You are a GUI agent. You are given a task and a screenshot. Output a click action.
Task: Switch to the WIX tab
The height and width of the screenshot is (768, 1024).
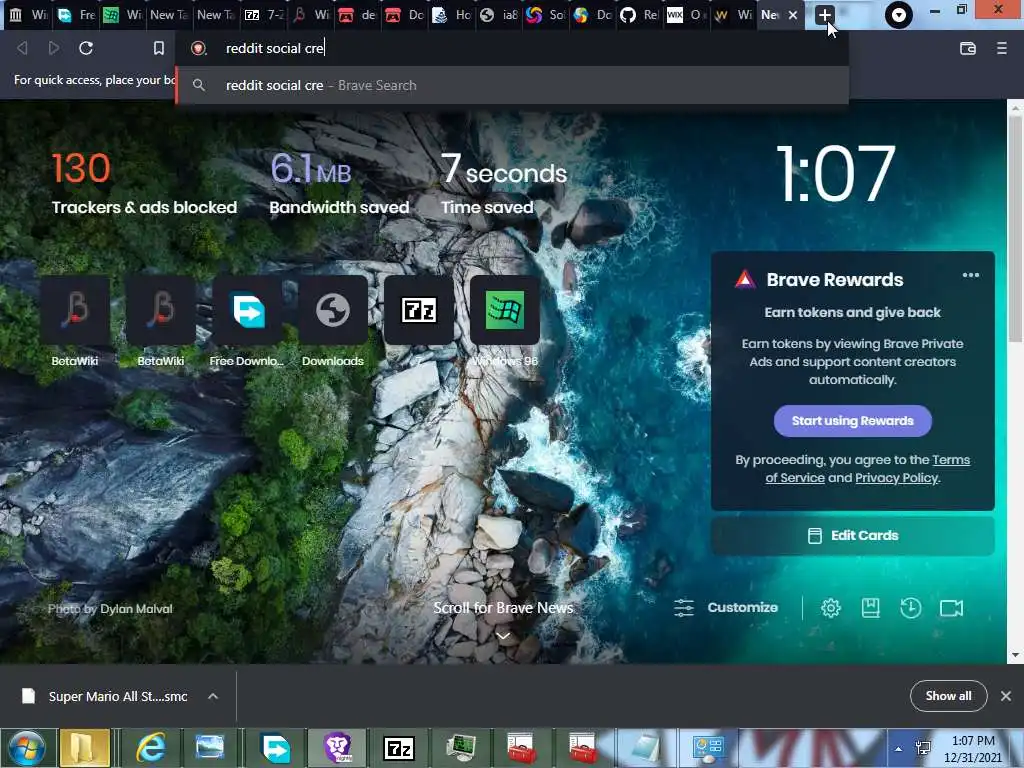pyautogui.click(x=686, y=14)
